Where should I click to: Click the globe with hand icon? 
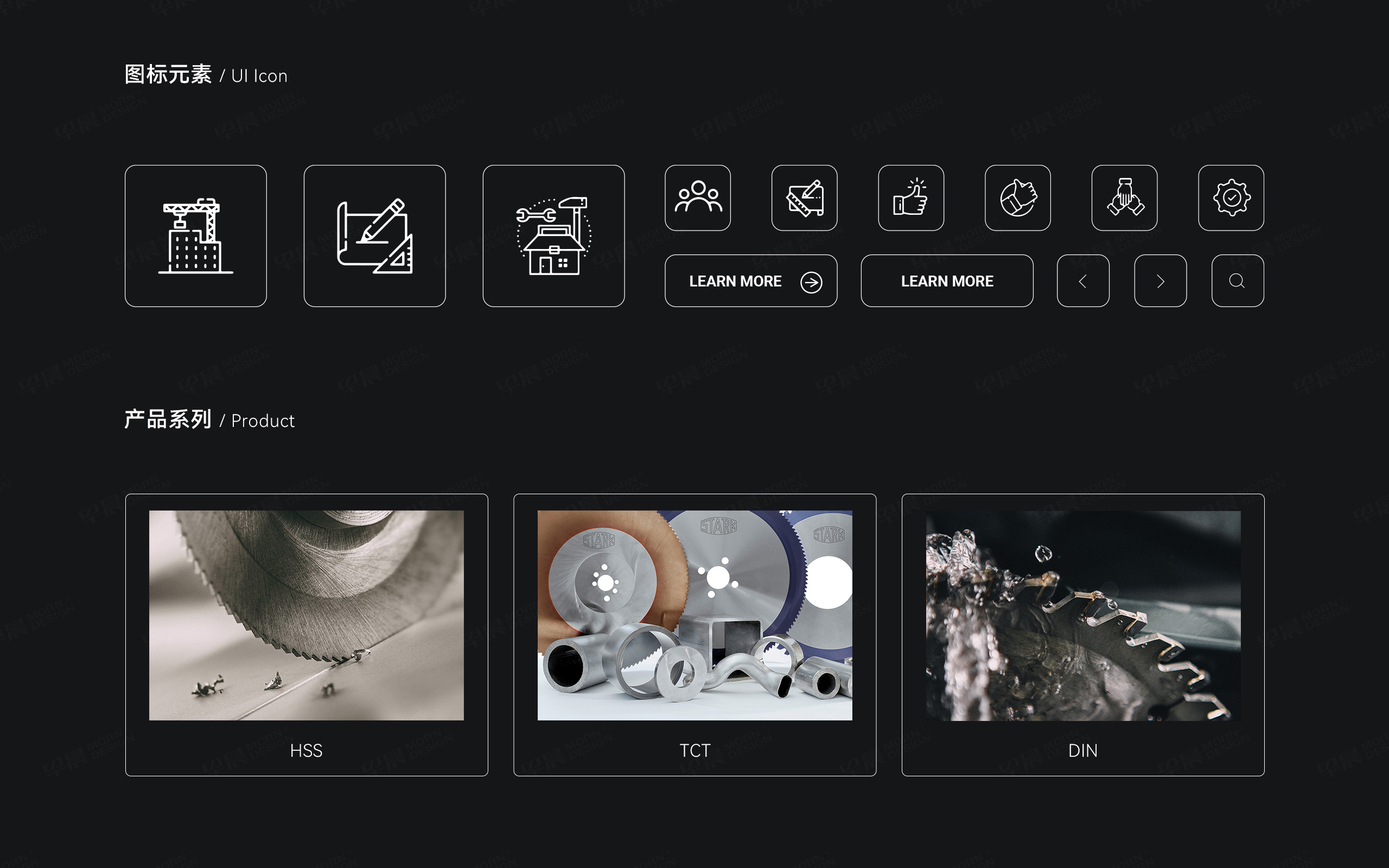coord(1018,198)
